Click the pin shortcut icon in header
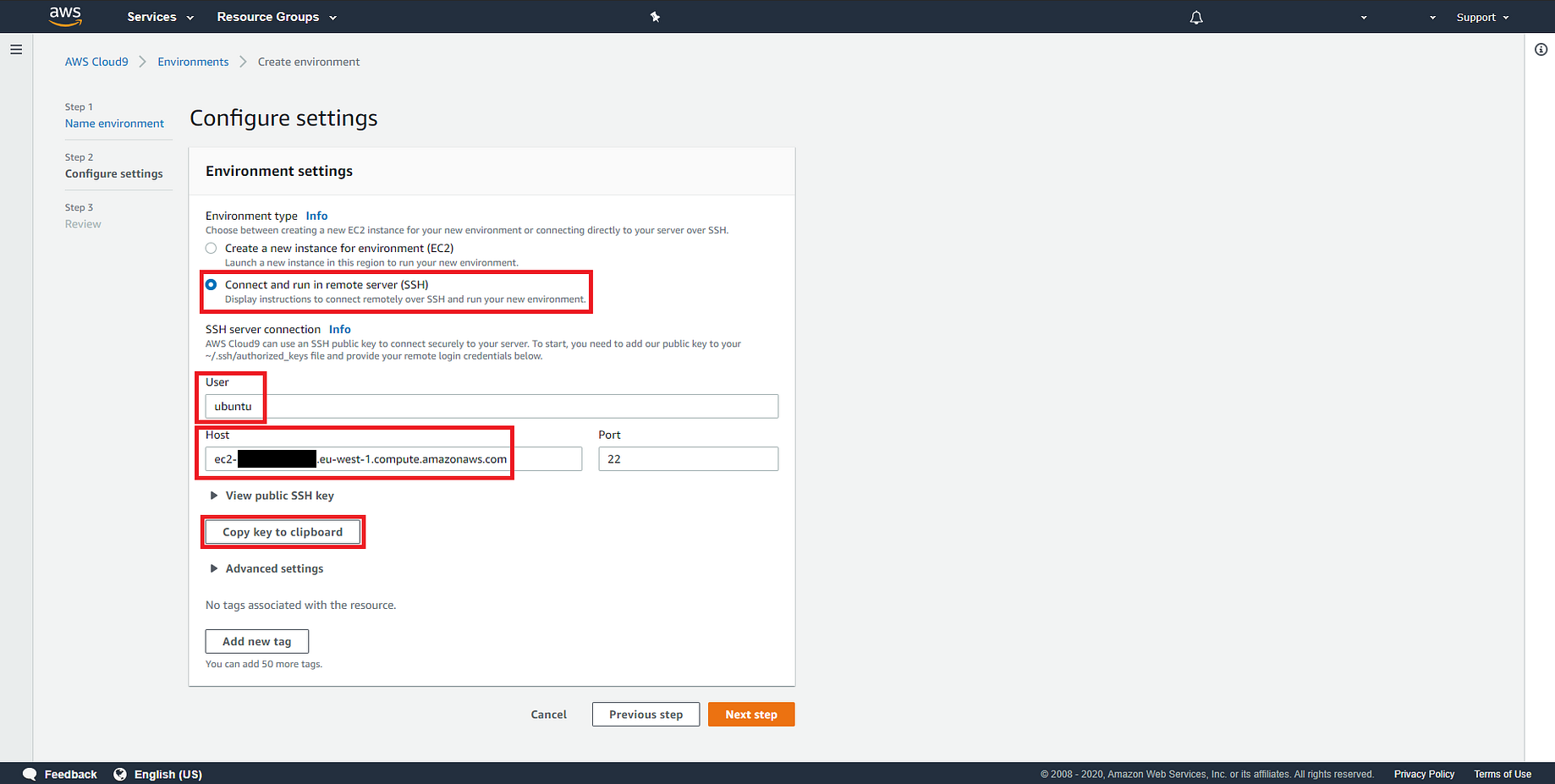 tap(655, 17)
